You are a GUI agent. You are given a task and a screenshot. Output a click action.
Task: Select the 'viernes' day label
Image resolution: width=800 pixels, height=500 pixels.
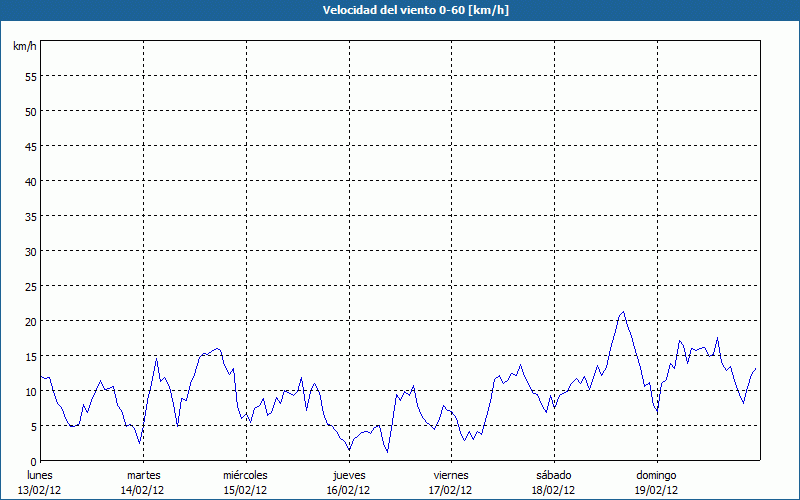451,475
